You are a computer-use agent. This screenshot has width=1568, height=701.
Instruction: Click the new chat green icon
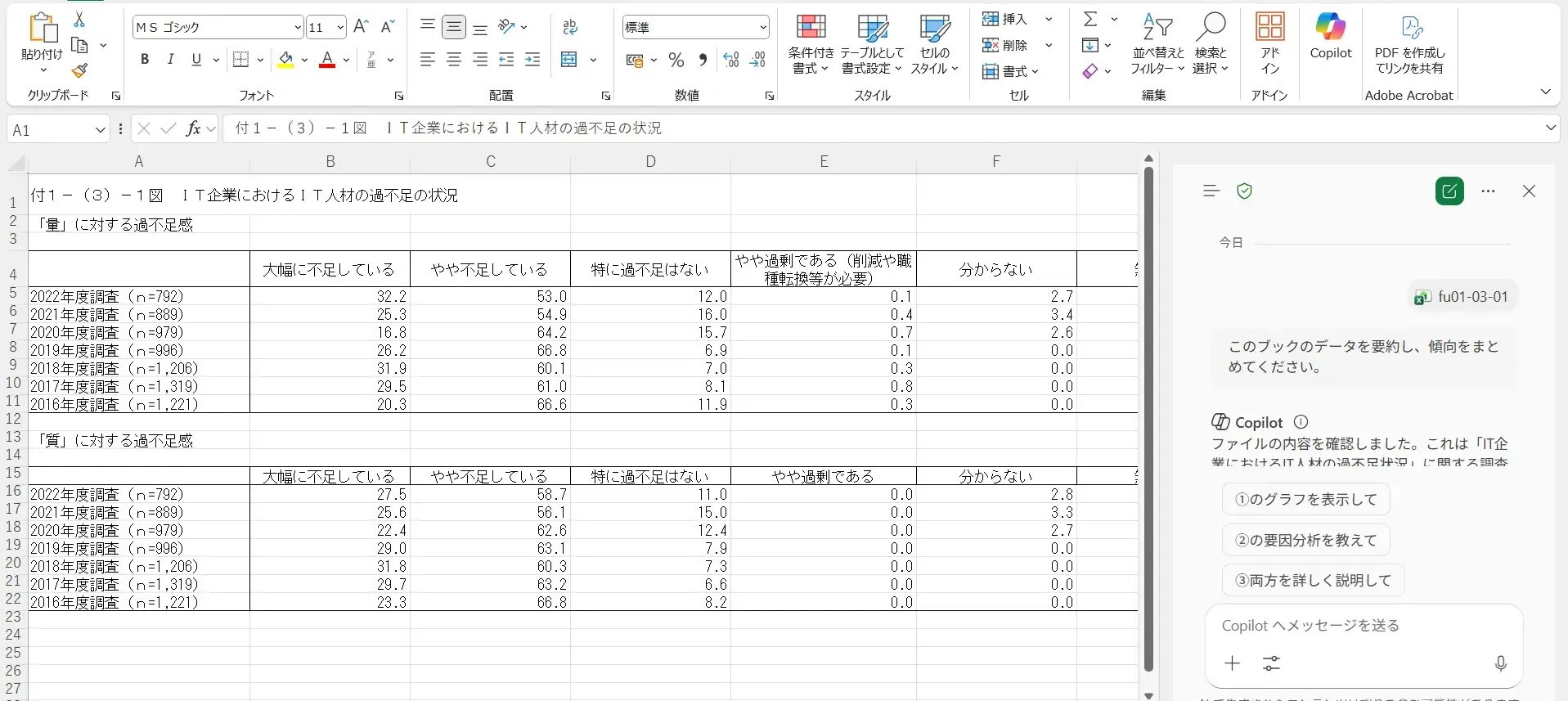coord(1449,191)
